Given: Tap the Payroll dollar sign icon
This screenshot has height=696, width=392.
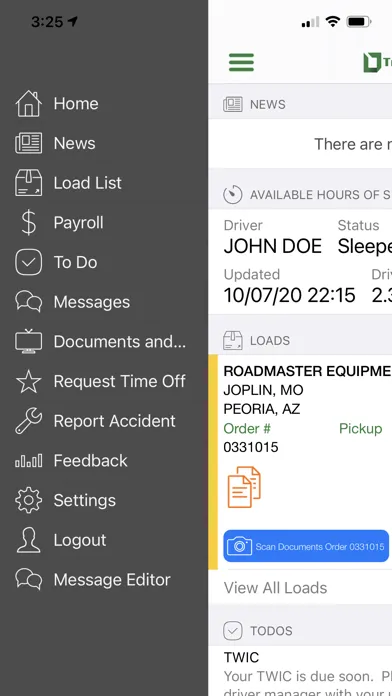Looking at the screenshot, I should [28, 222].
